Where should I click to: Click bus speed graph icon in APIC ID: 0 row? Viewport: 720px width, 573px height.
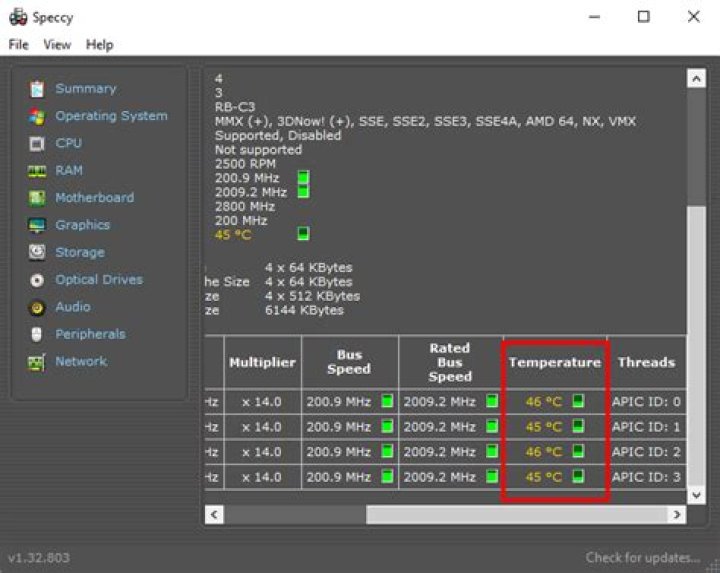click(388, 401)
